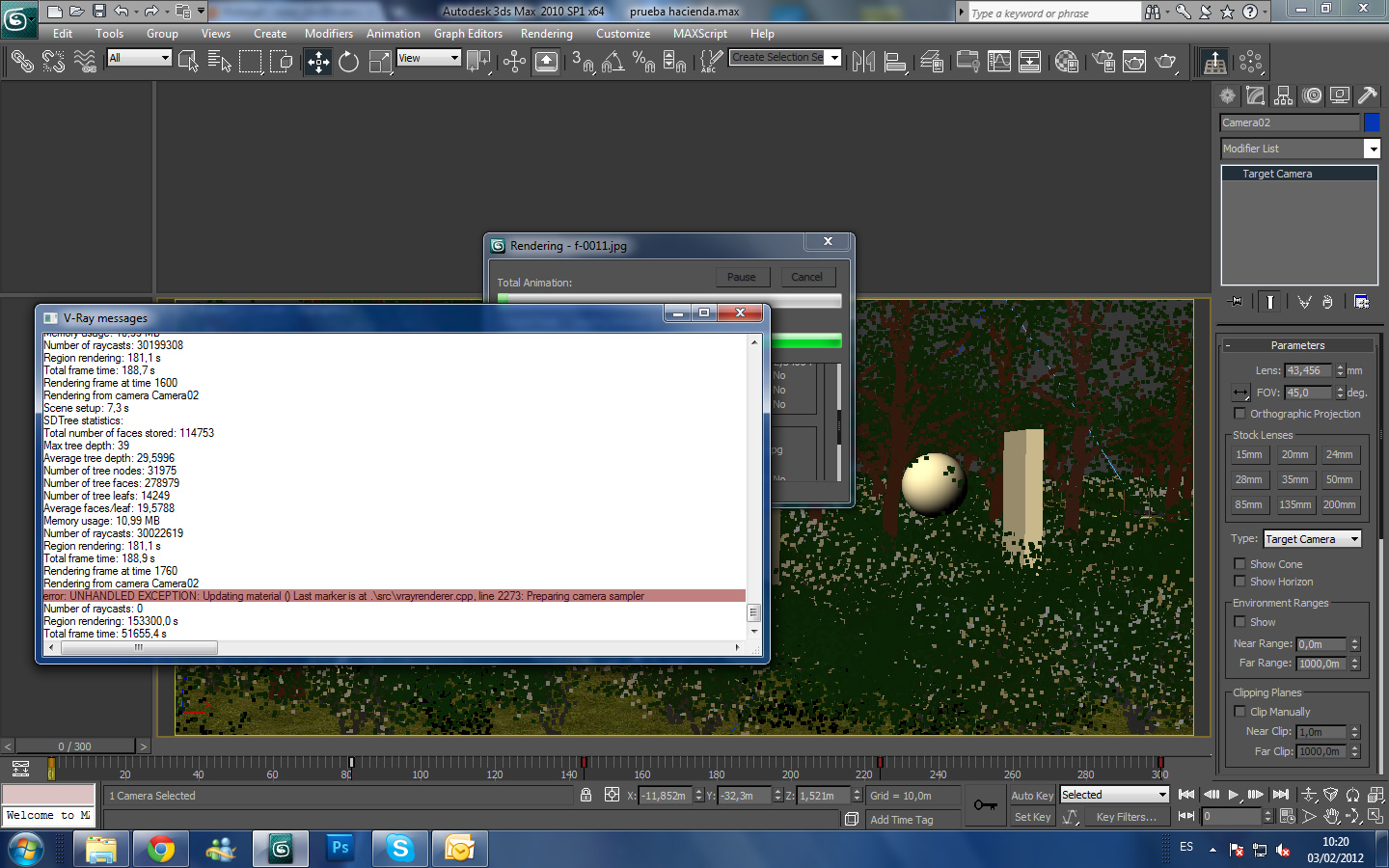The width and height of the screenshot is (1389, 868).
Task: Enable Orthographic Projection checkbox
Action: click(x=1240, y=414)
